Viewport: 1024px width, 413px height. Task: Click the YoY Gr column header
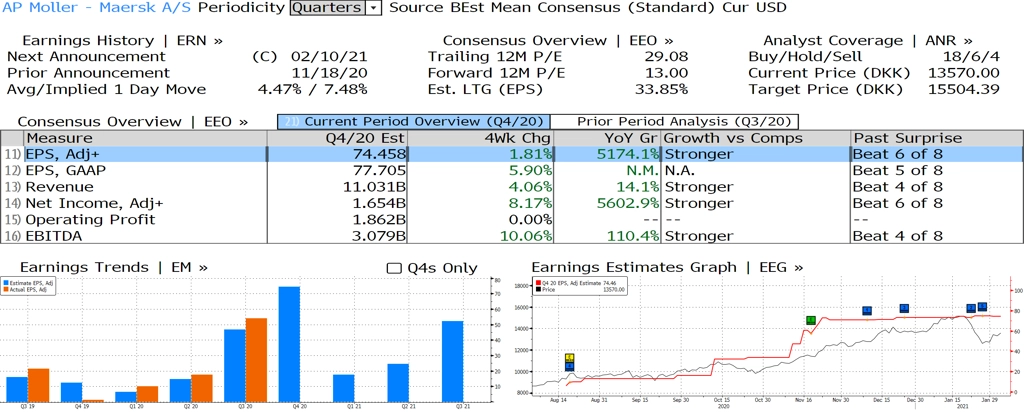click(x=607, y=139)
